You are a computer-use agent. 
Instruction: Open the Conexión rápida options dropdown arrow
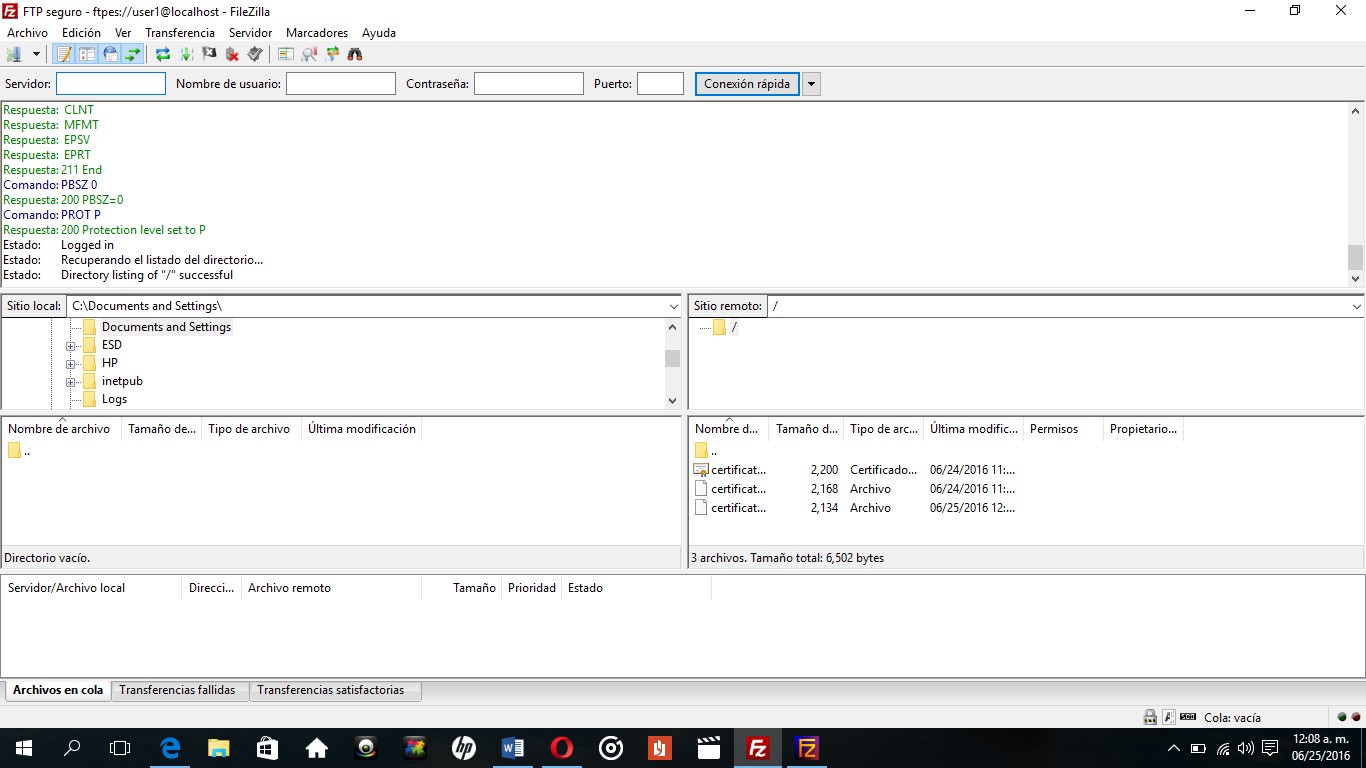[810, 83]
